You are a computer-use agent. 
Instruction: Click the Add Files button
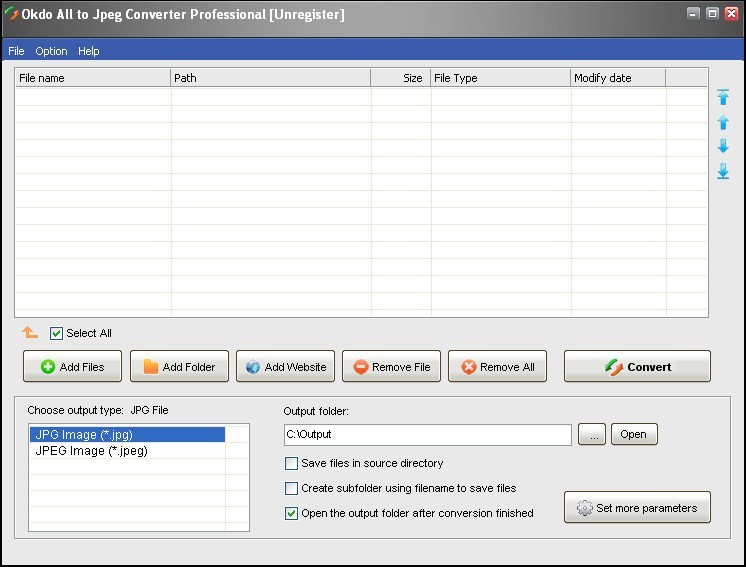pos(72,366)
